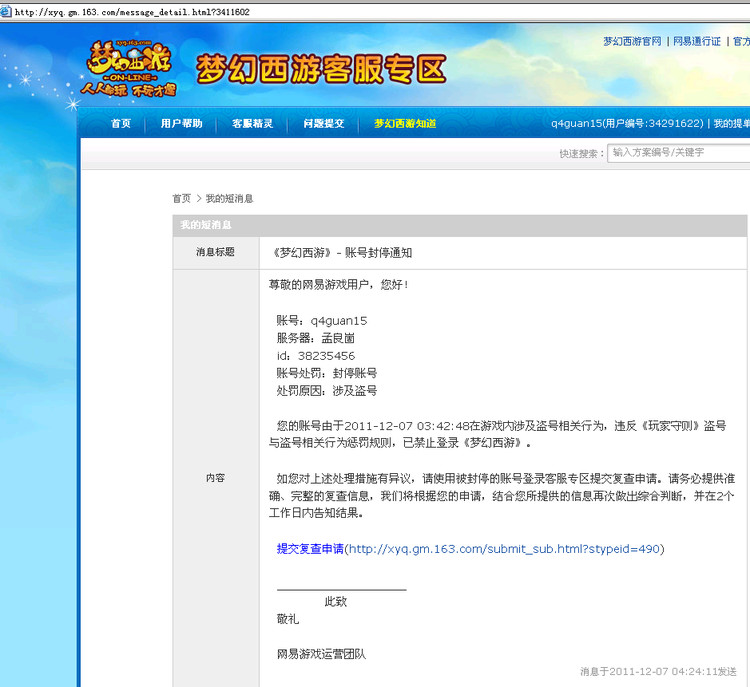This screenshot has width=750, height=687.
Task: Click the 官方 link at top right
Action: 740,42
